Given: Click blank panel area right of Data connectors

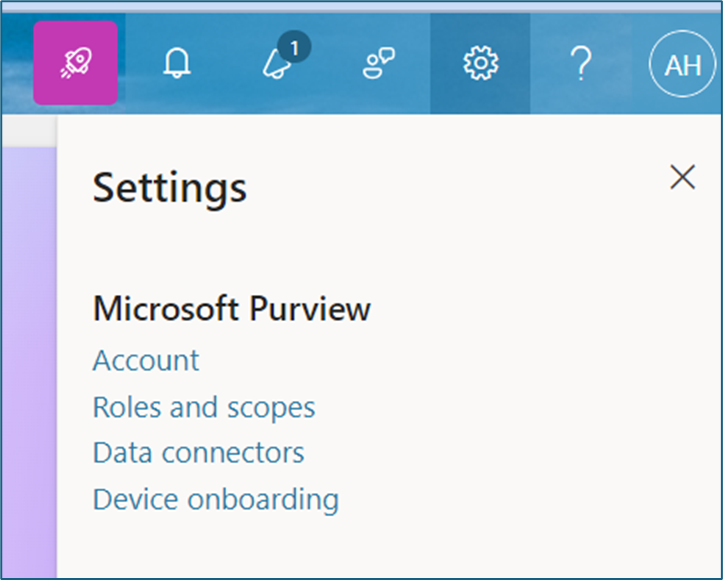Looking at the screenshot, I should click(x=500, y=452).
